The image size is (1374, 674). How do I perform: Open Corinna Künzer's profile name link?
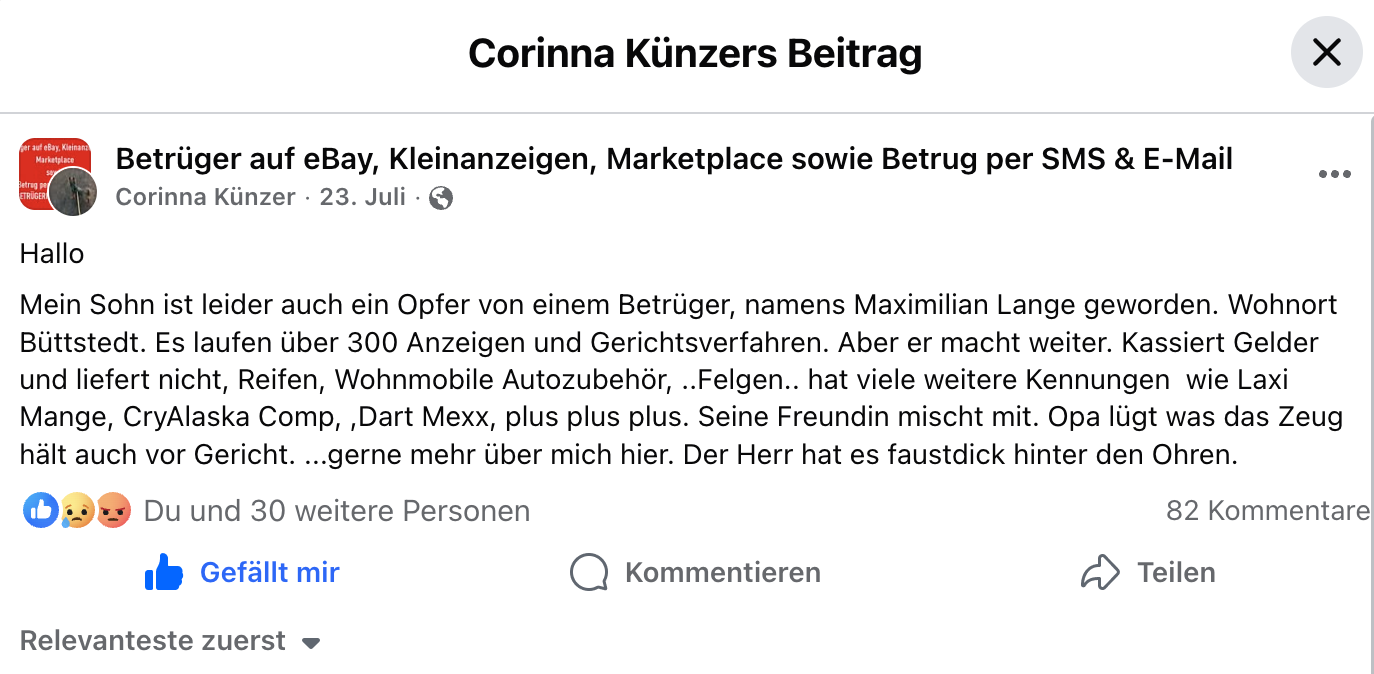(205, 197)
